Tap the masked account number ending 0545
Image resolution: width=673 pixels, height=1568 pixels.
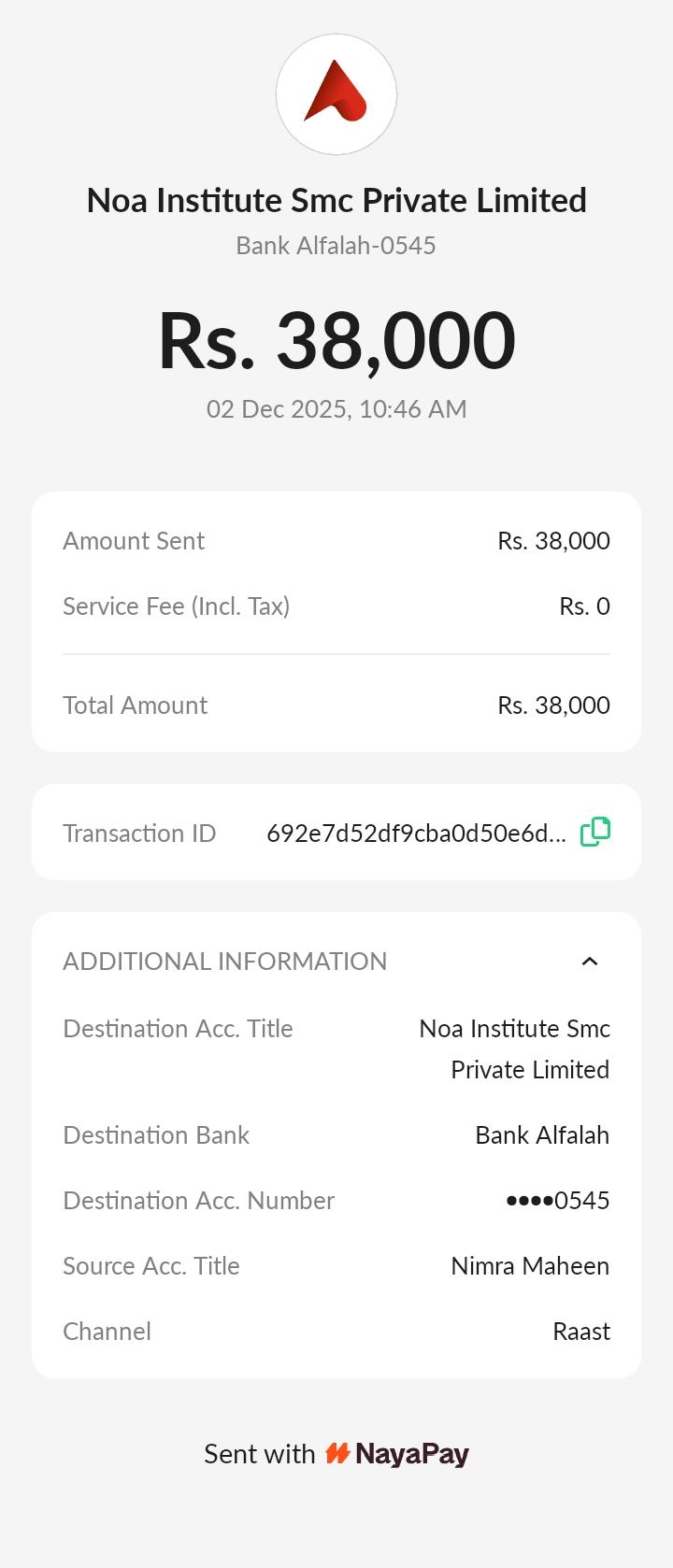point(558,1201)
